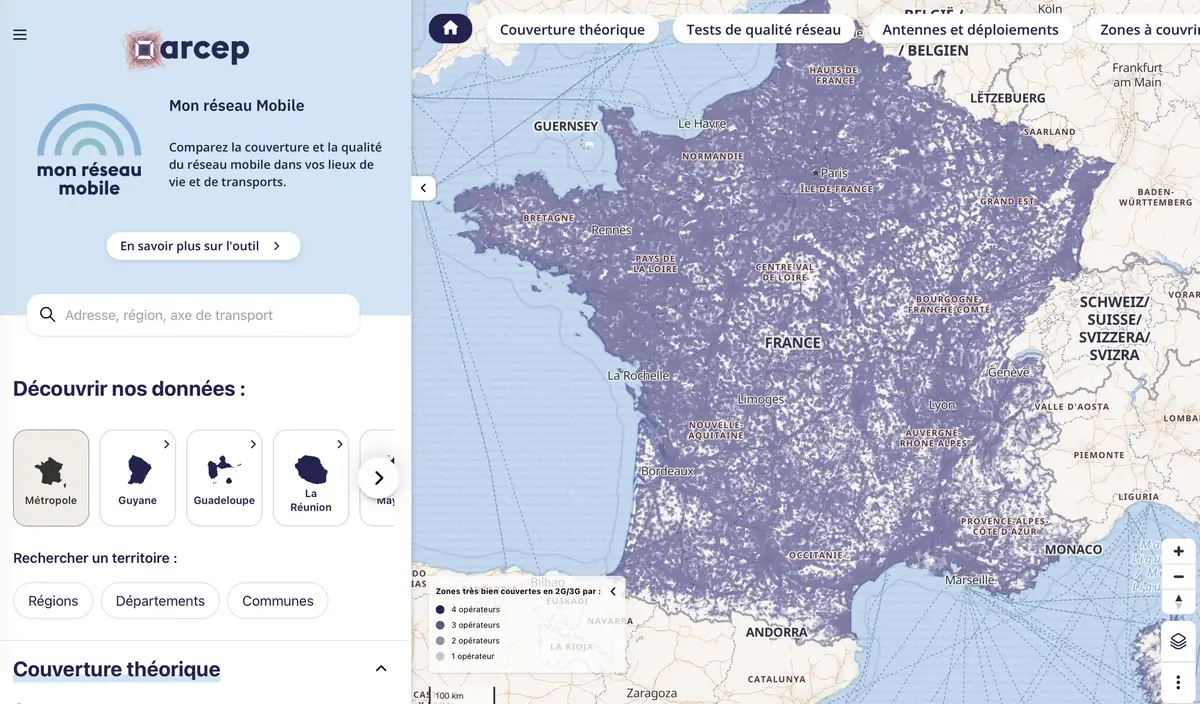
Task: Collapse the coverage legend panel
Action: tap(613, 591)
